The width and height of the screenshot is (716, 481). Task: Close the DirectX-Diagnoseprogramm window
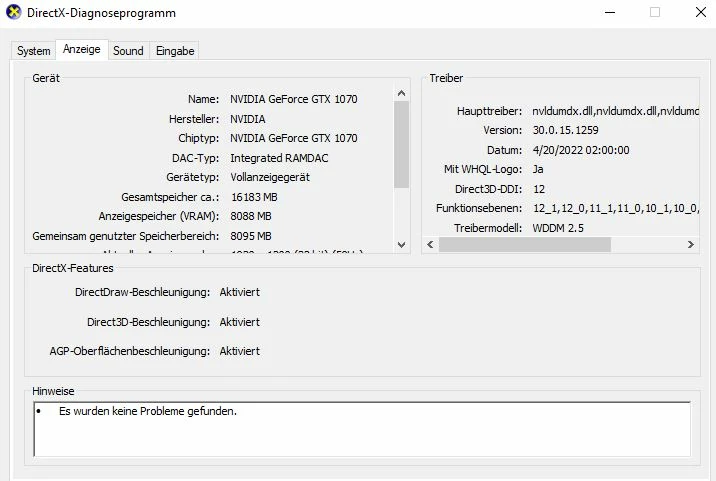(x=700, y=12)
